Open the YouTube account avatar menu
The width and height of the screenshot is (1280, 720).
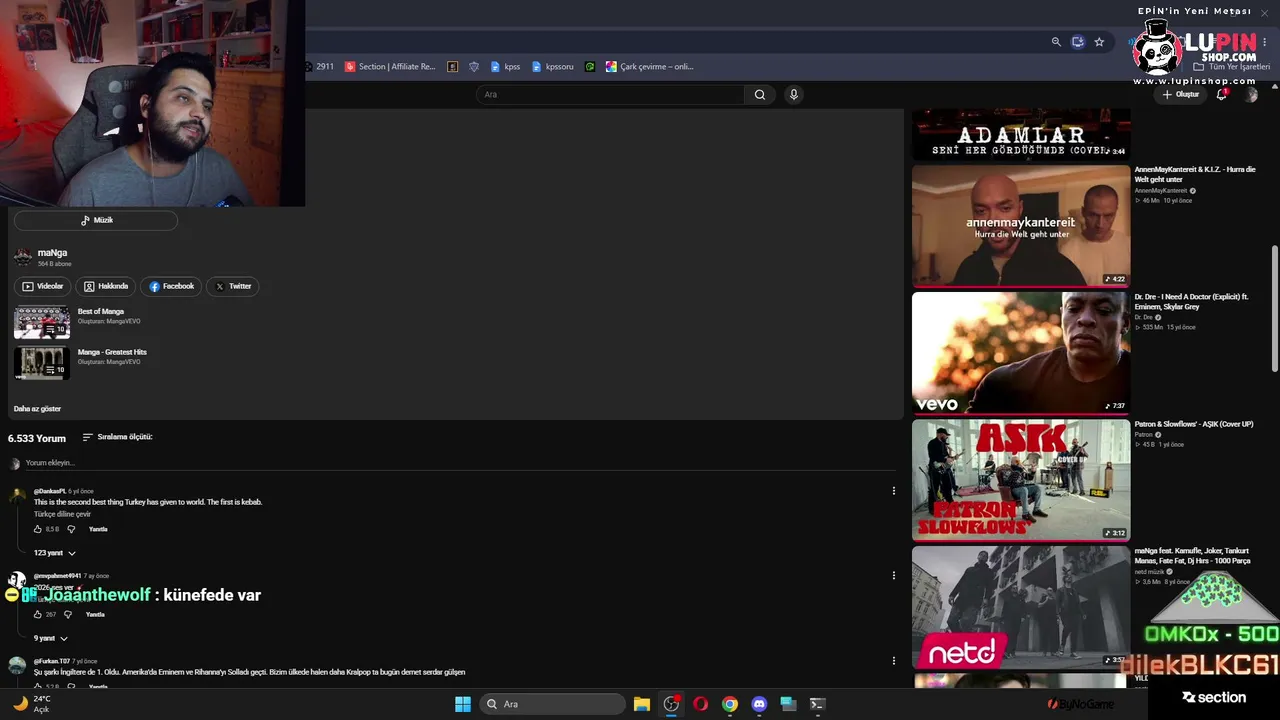(1250, 94)
